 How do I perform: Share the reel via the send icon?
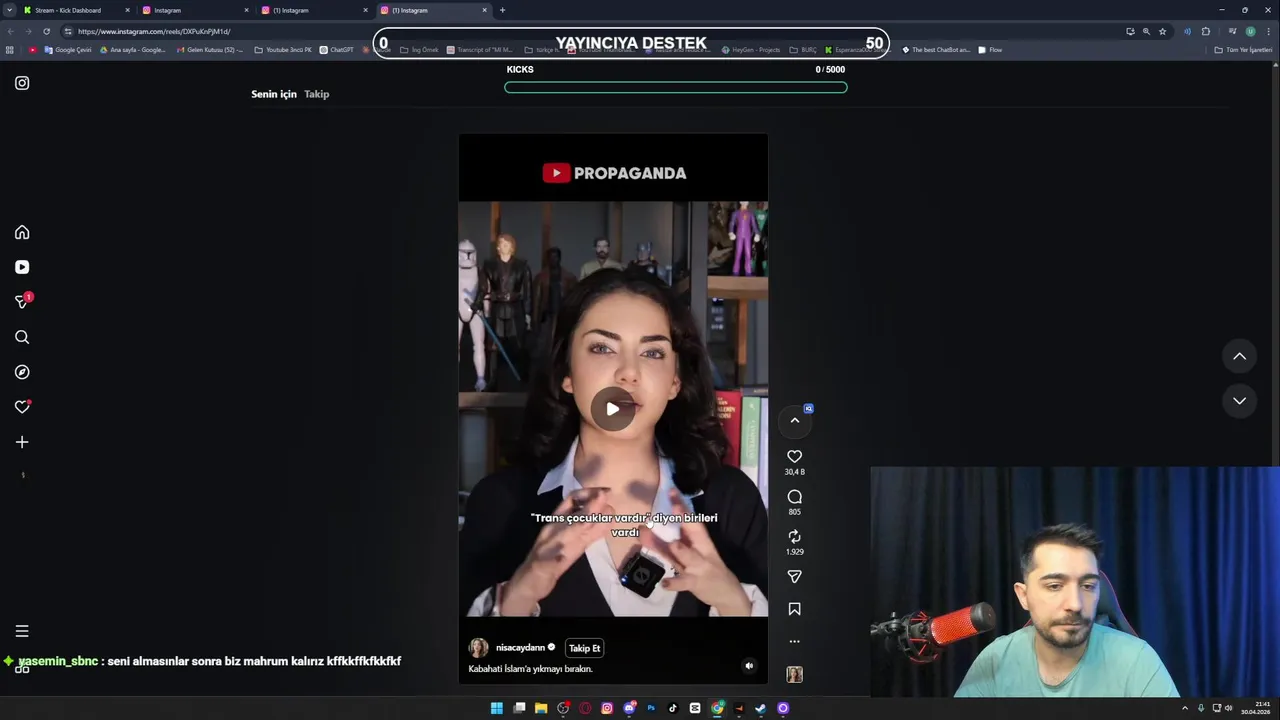(794, 577)
